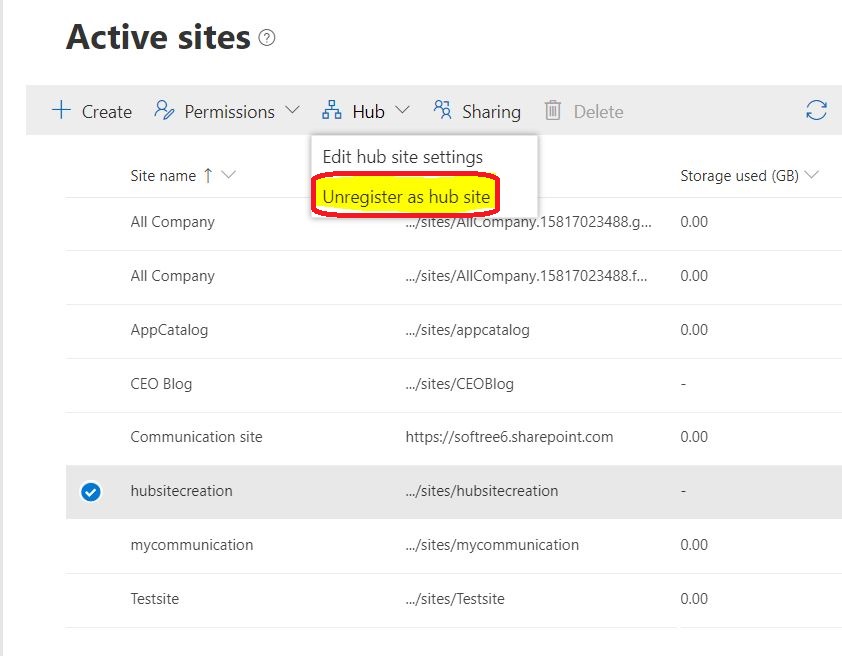842x656 pixels.
Task: Select the Testsite row checkbox area
Action: (92, 599)
